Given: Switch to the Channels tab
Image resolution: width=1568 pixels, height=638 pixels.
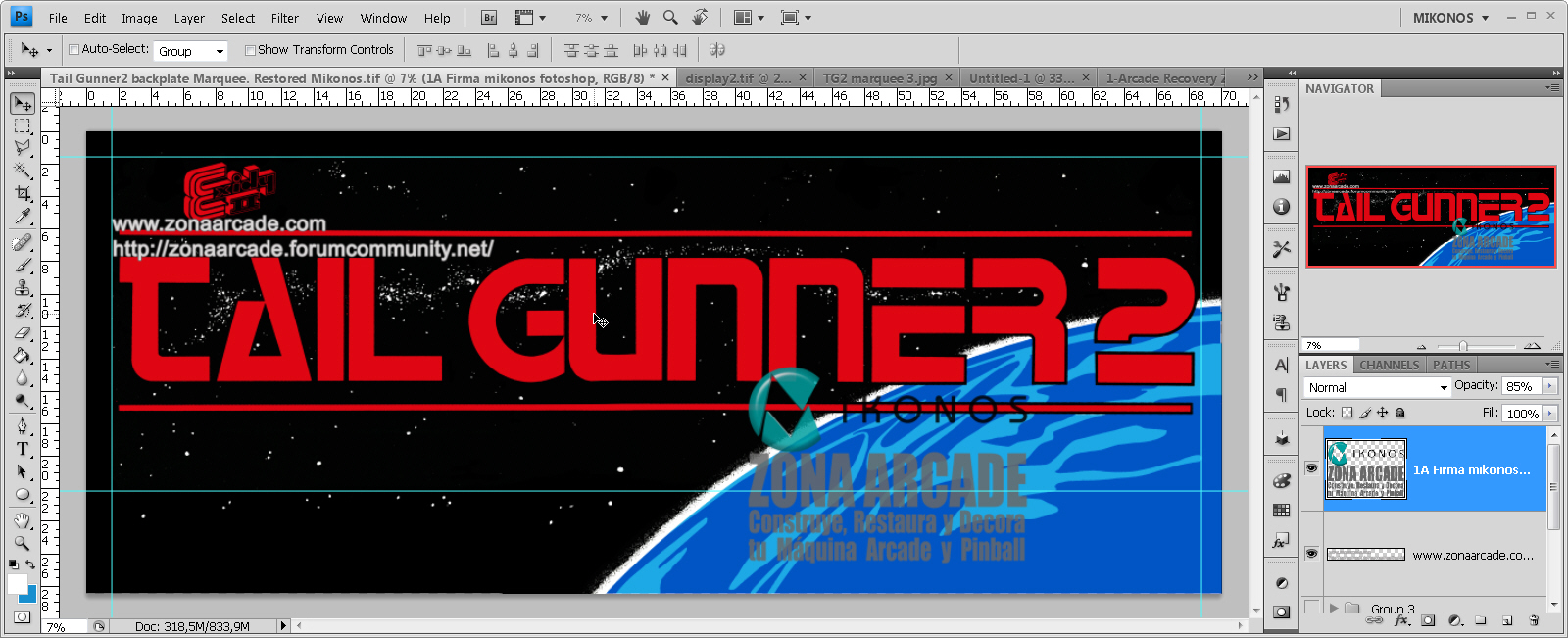Looking at the screenshot, I should click(x=1389, y=365).
